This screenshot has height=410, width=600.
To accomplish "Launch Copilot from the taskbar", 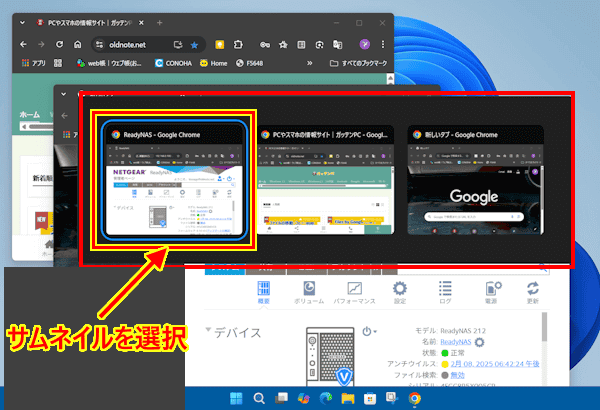I will coord(303,399).
